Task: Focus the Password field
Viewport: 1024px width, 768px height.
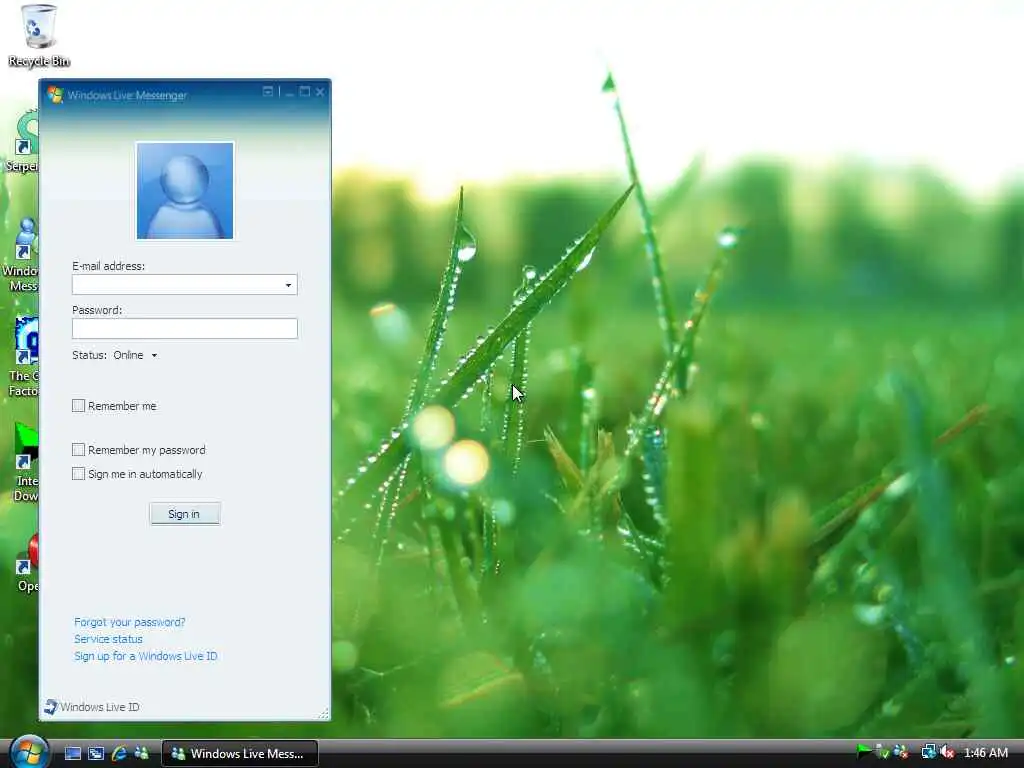Action: click(x=185, y=328)
